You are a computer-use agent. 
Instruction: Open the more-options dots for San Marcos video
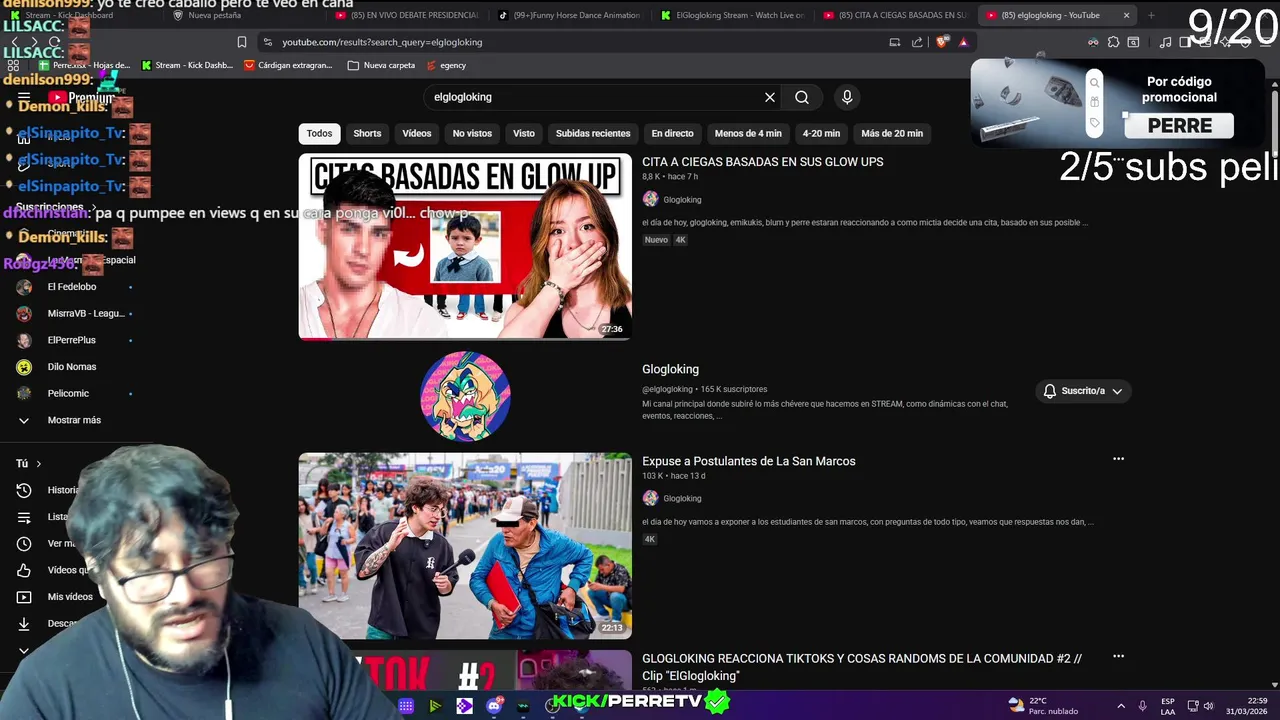1118,459
